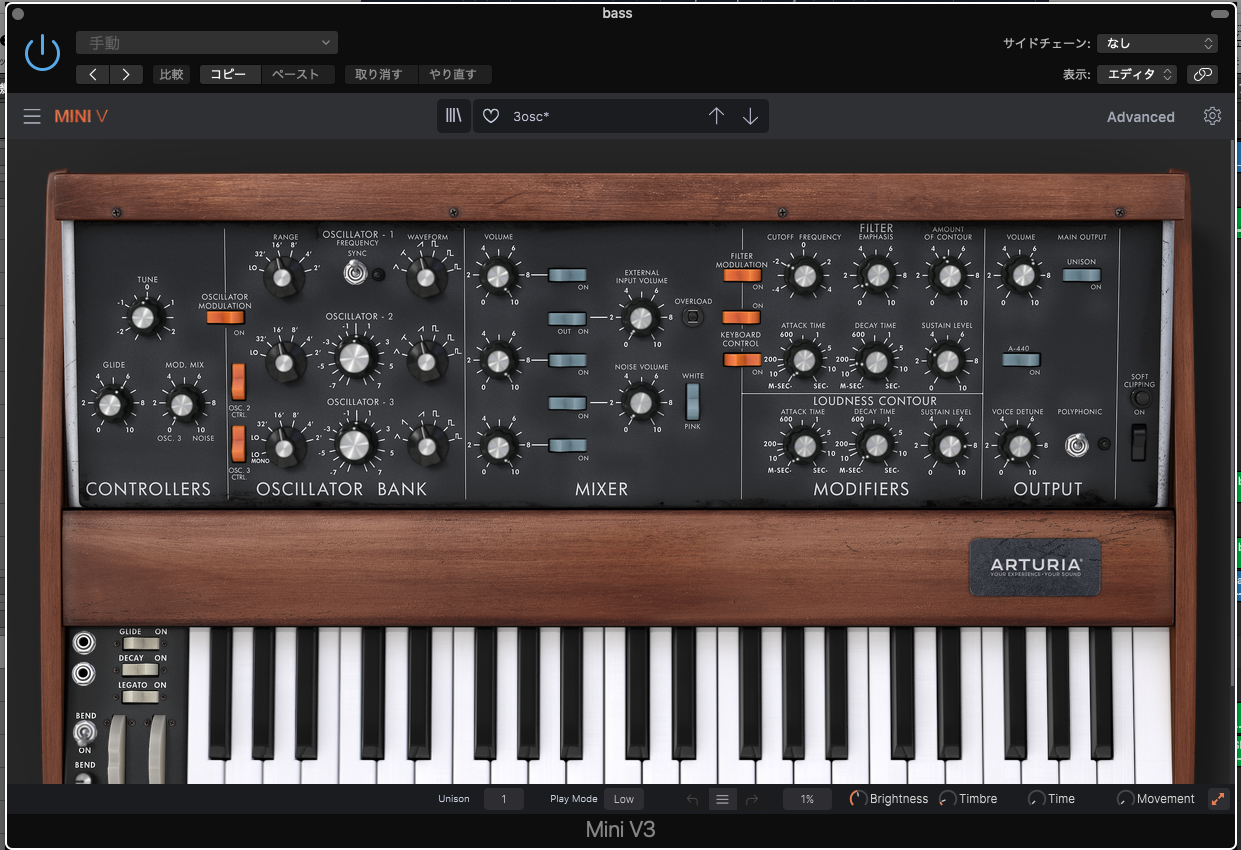The image size is (1241, 850).
Task: Toggle the Legato On switch
Action: (139, 696)
